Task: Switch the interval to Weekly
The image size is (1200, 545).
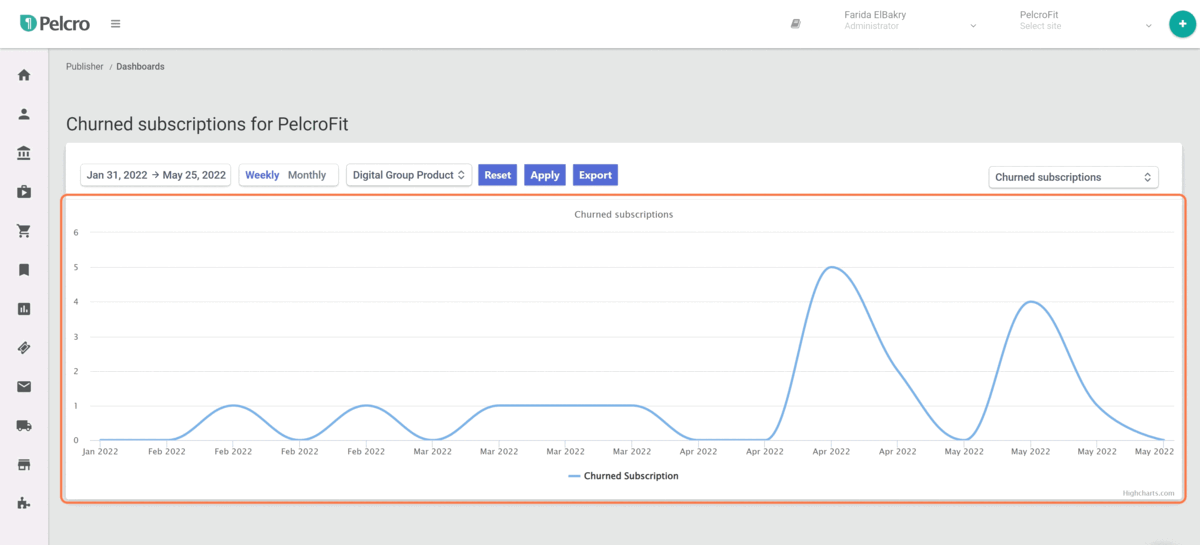Action: [262, 175]
